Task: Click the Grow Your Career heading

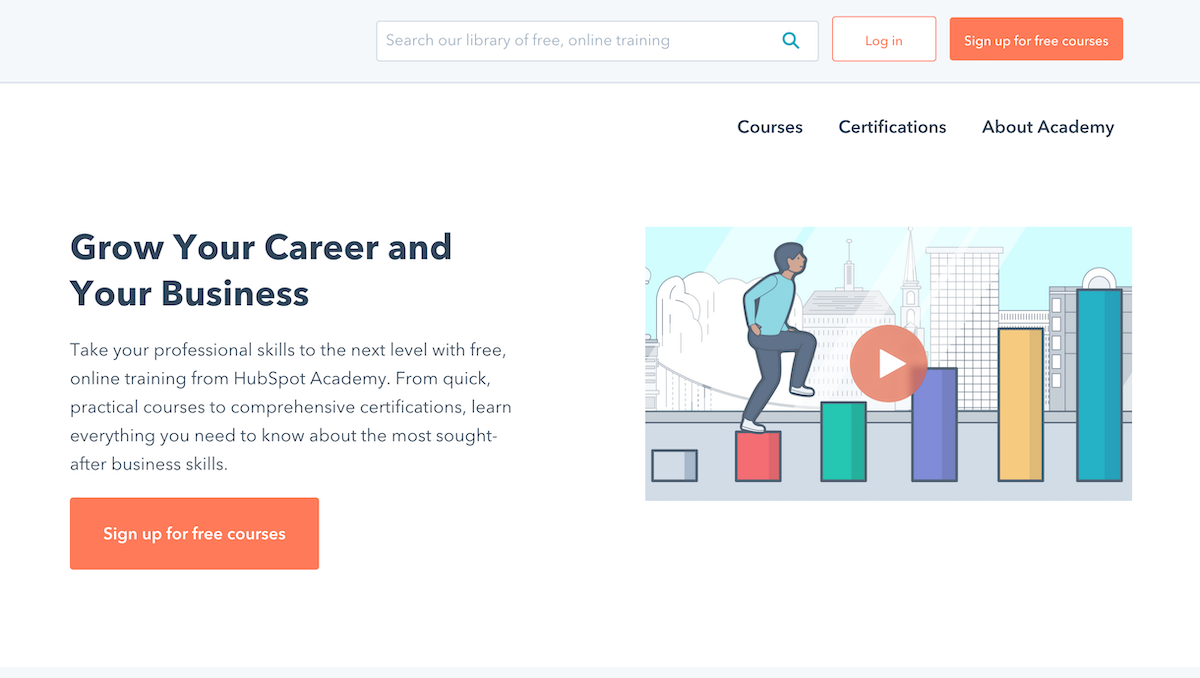Action: click(x=261, y=270)
